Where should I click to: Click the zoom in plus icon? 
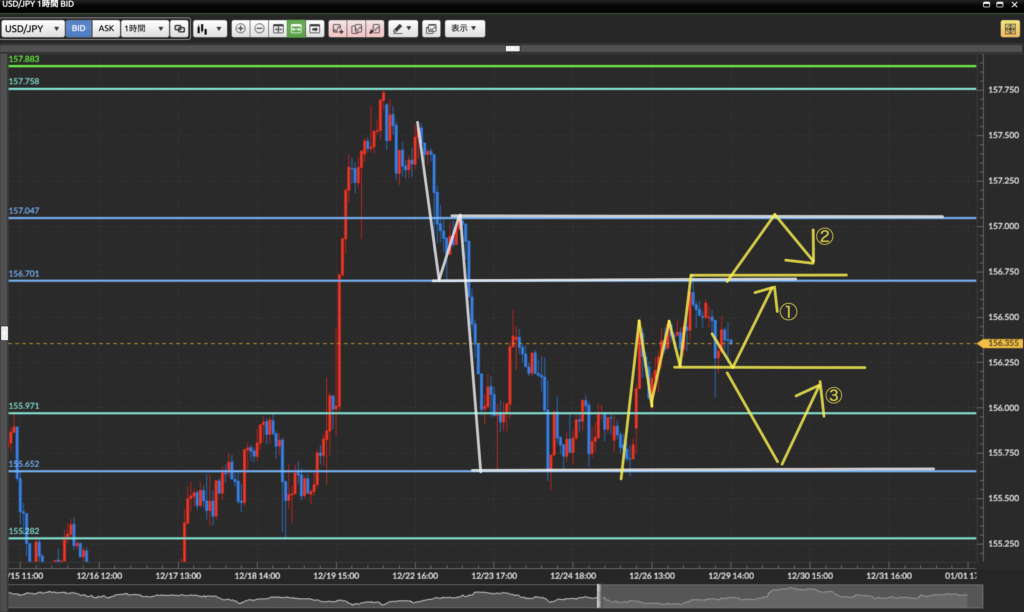point(240,29)
